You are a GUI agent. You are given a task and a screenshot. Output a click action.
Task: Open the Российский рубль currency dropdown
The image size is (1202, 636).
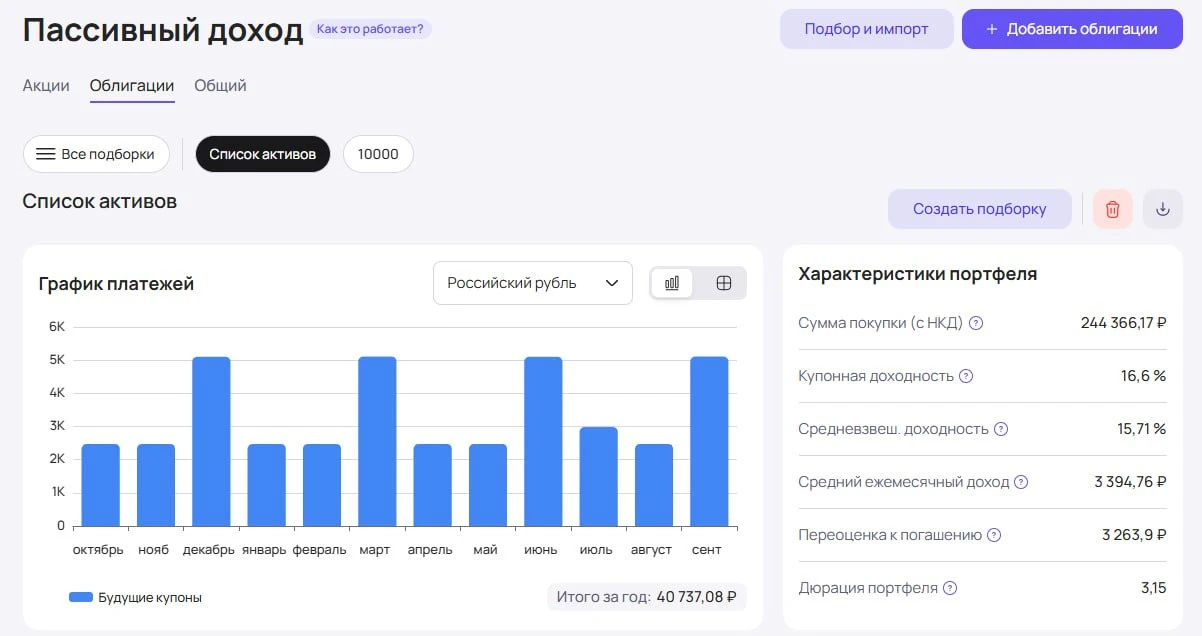(533, 283)
